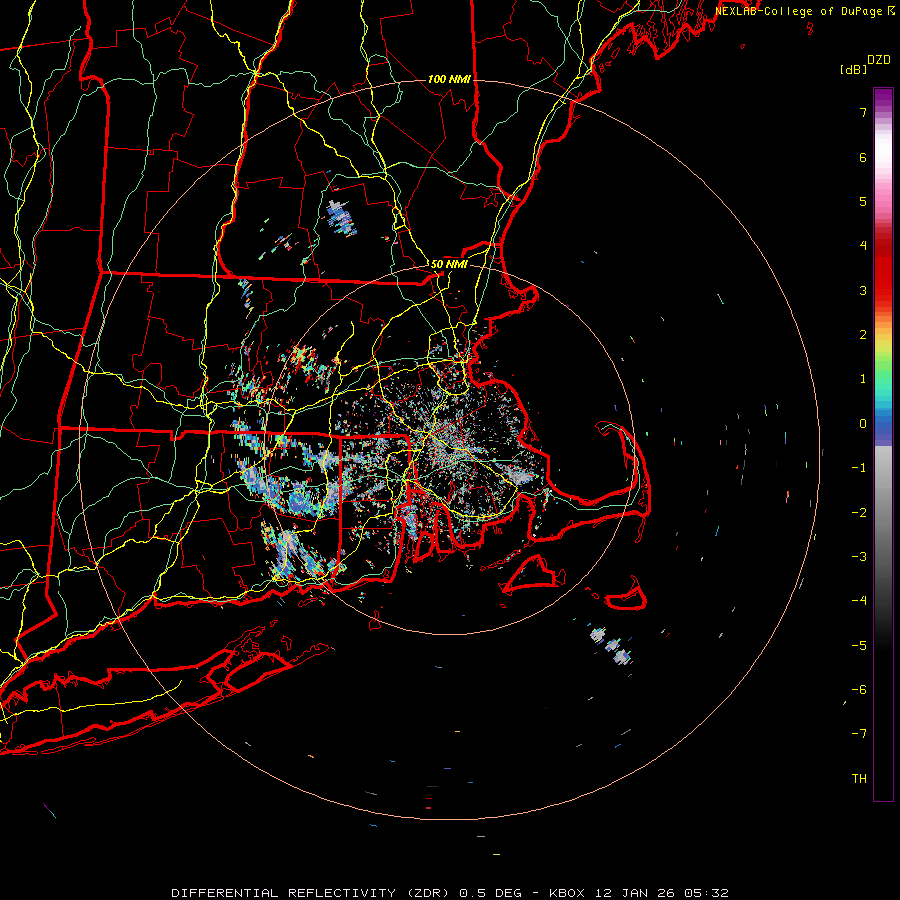Pick the solid red color bar segment near 3 dB
The width and height of the screenshot is (900, 900).
pyautogui.click(x=883, y=273)
